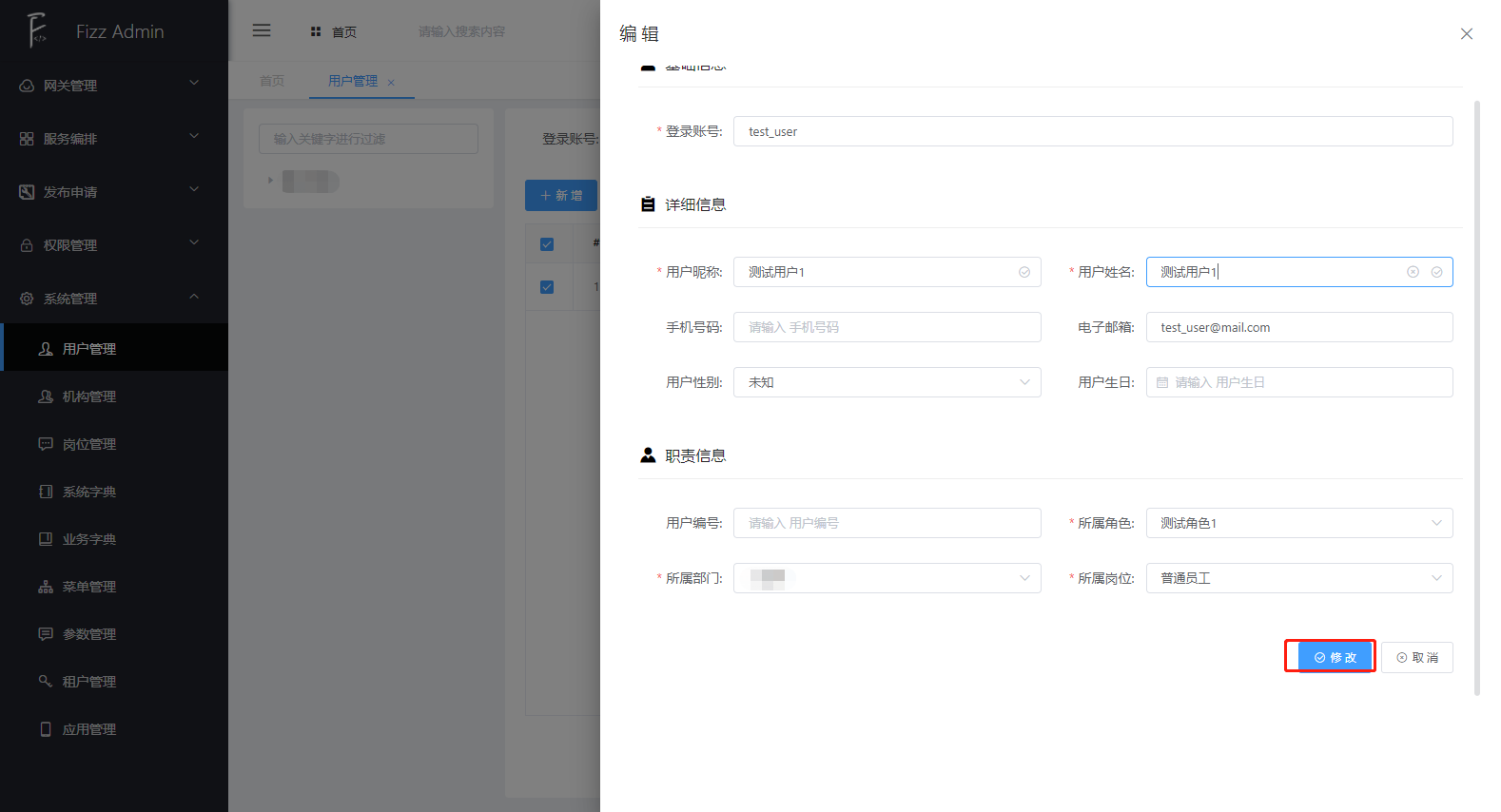This screenshot has width=1501, height=812.
Task: Expand the 网关管理 menu chevron
Action: point(194,83)
